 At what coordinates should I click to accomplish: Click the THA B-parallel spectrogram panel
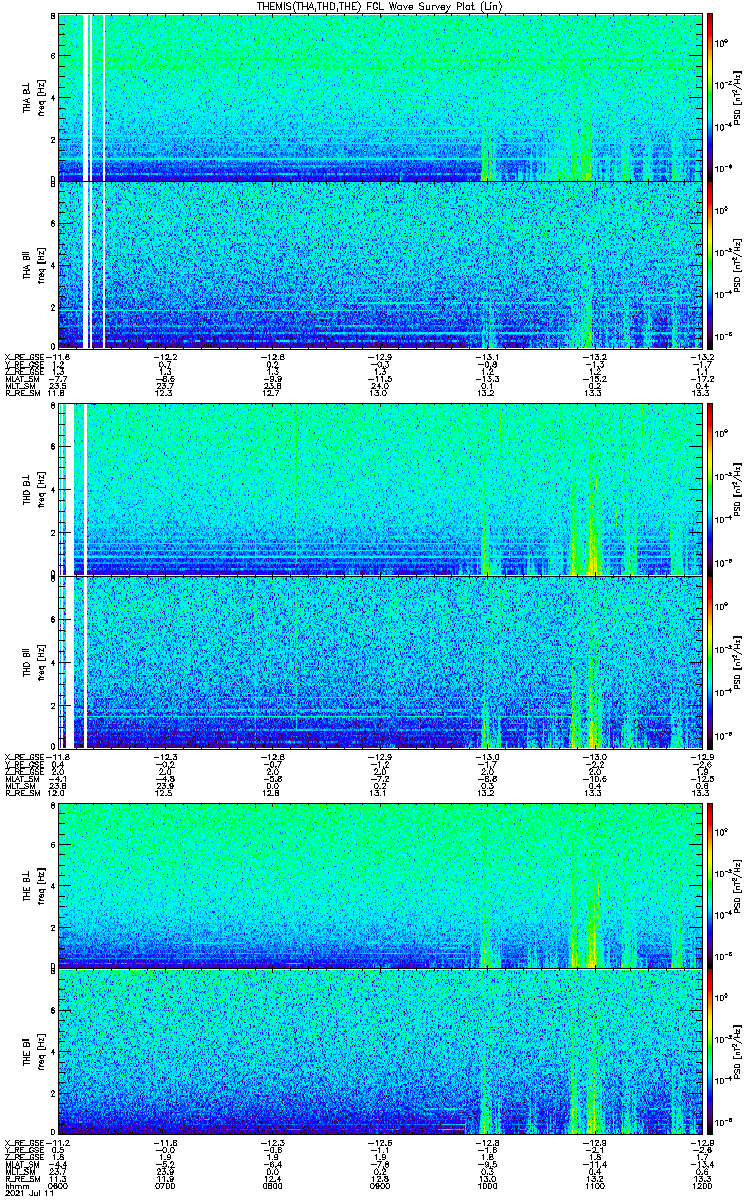pyautogui.click(x=379, y=265)
